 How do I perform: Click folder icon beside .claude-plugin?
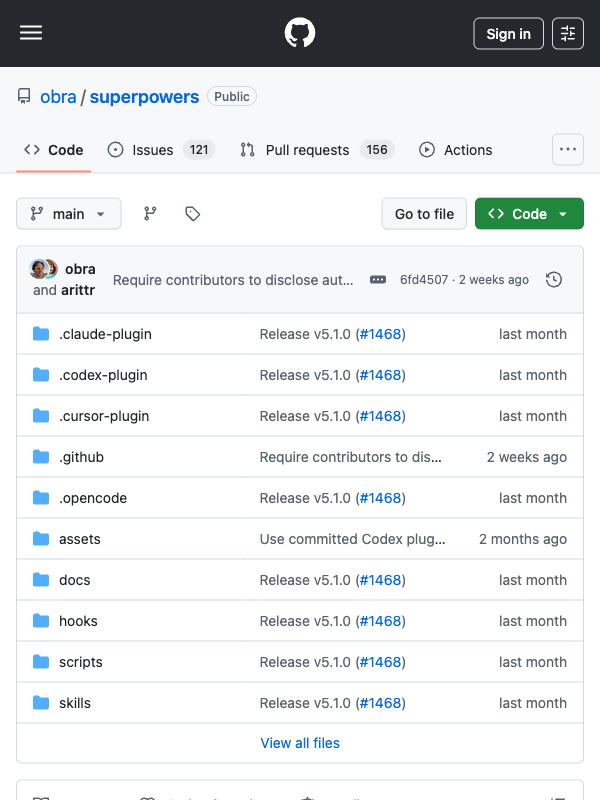coord(41,334)
